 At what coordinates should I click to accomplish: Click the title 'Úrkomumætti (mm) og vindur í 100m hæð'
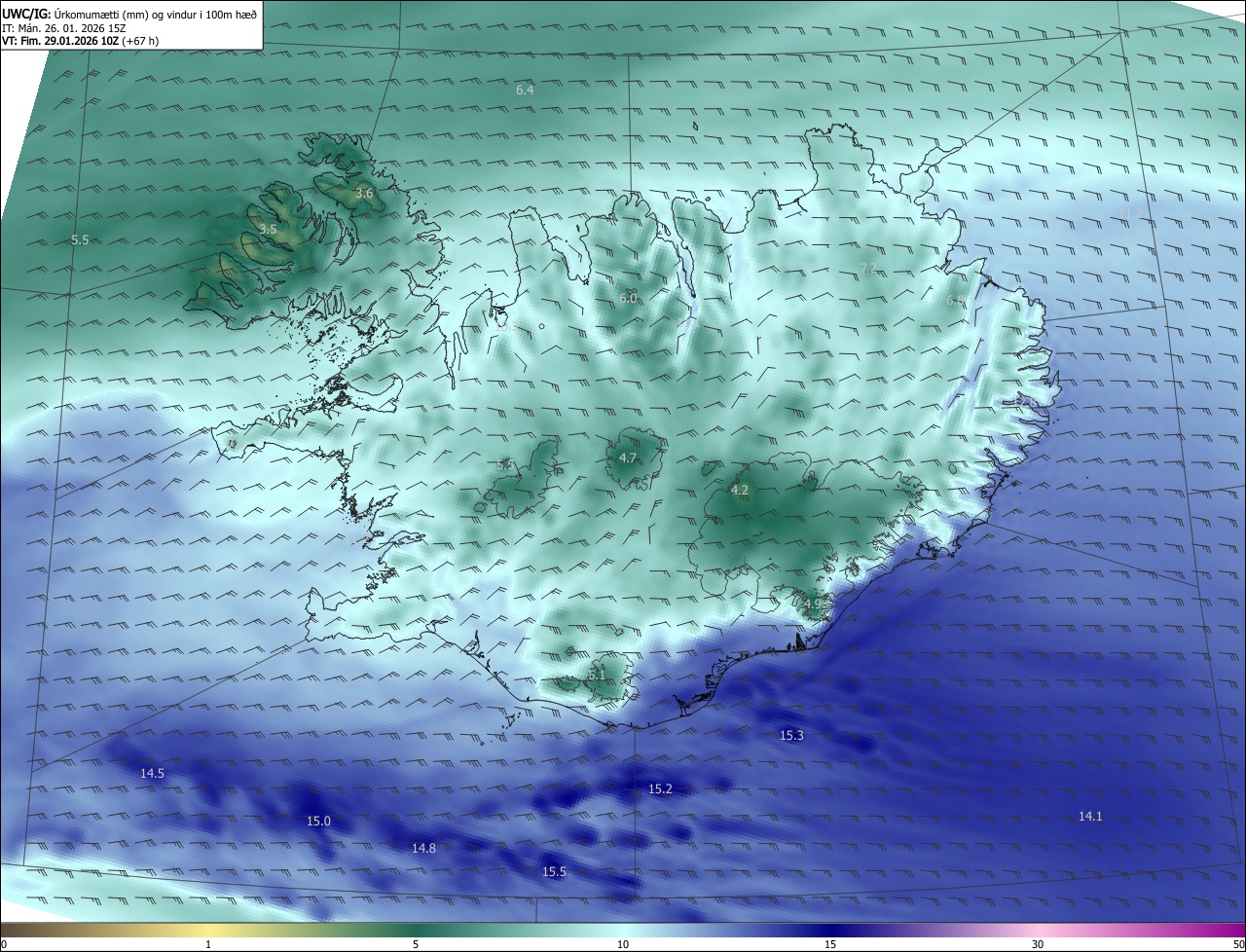coord(155,14)
